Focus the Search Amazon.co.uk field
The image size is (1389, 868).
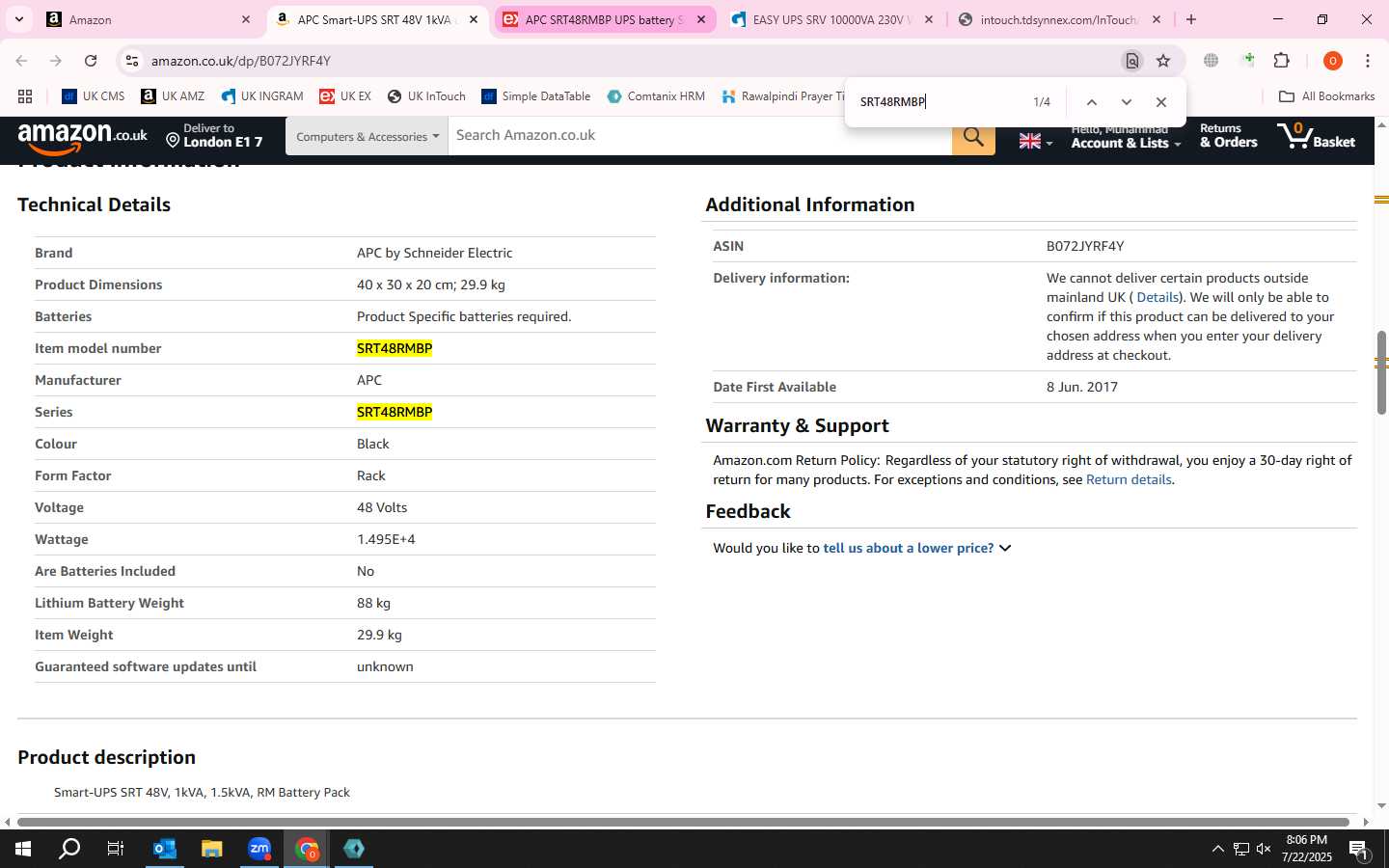[x=699, y=136]
